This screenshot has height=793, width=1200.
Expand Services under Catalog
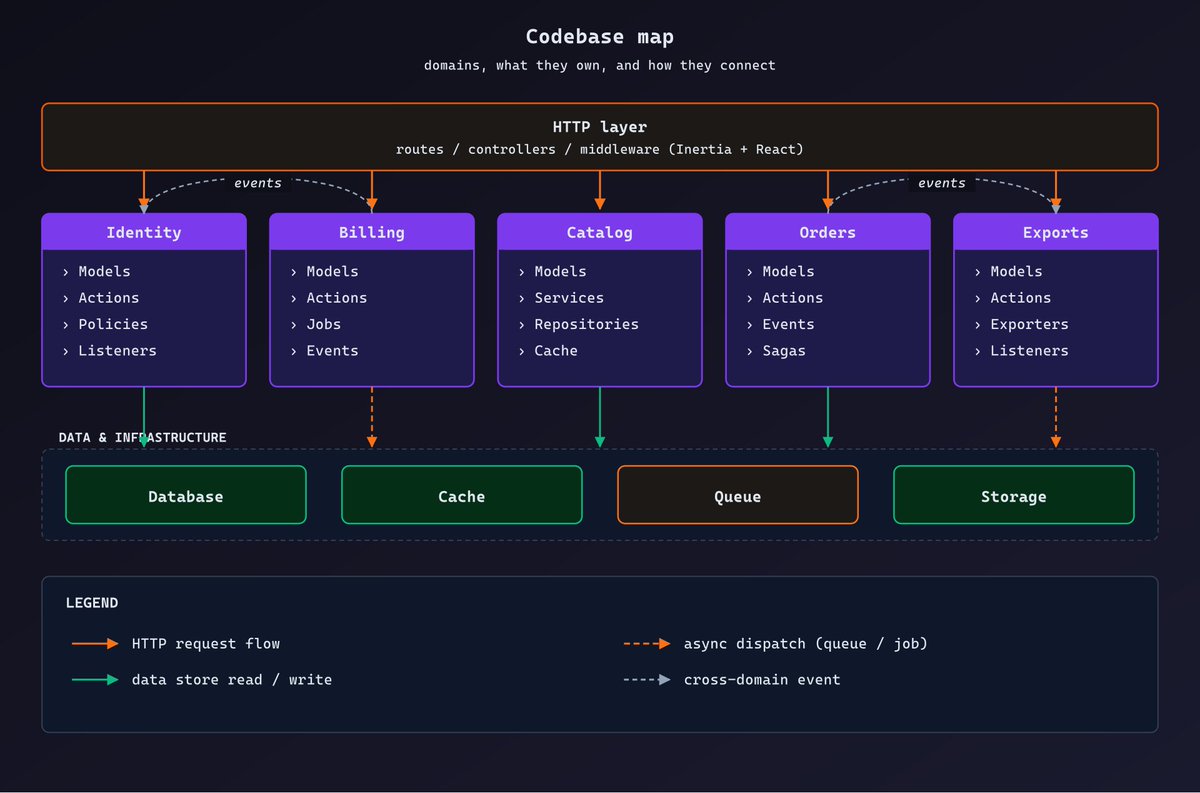(x=561, y=297)
